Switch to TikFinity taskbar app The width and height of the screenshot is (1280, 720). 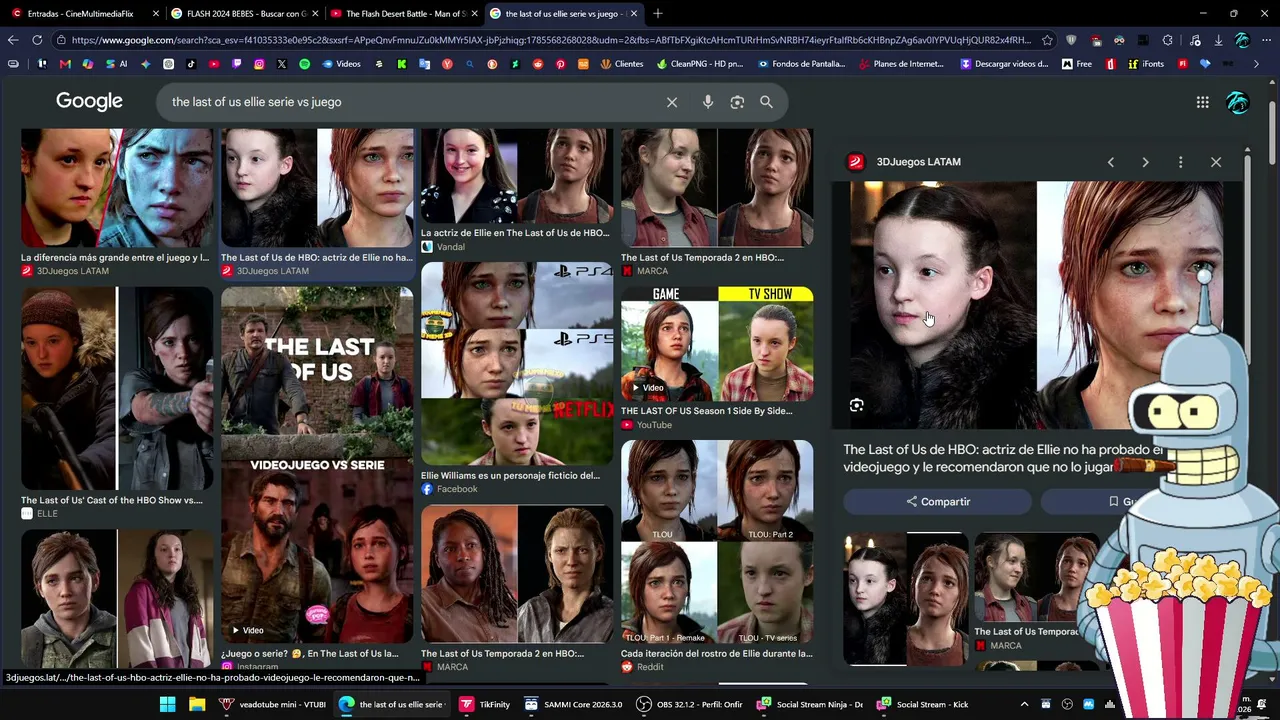[x=485, y=704]
